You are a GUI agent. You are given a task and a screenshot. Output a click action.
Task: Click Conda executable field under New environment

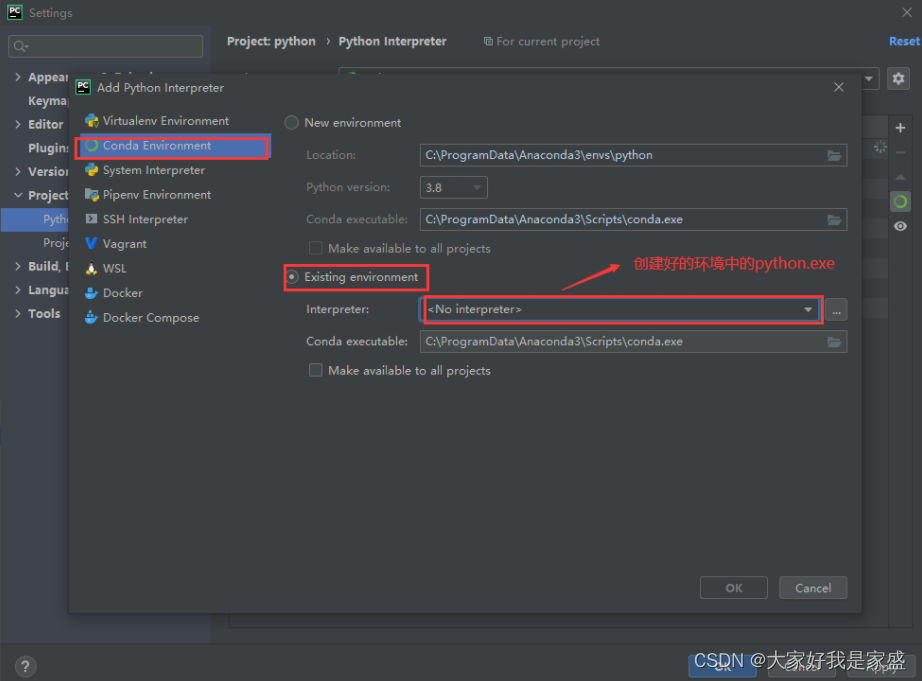pos(633,219)
